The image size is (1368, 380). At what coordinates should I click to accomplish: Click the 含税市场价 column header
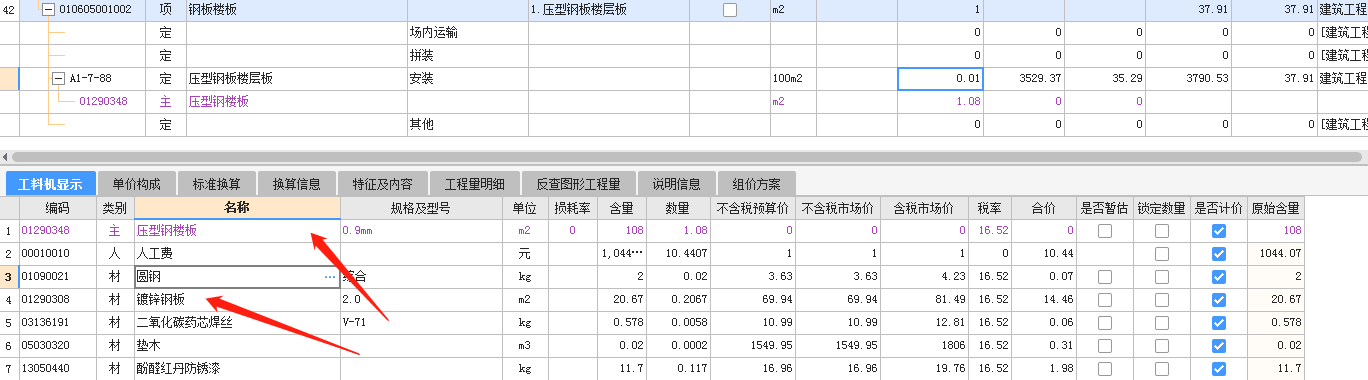tap(925, 208)
